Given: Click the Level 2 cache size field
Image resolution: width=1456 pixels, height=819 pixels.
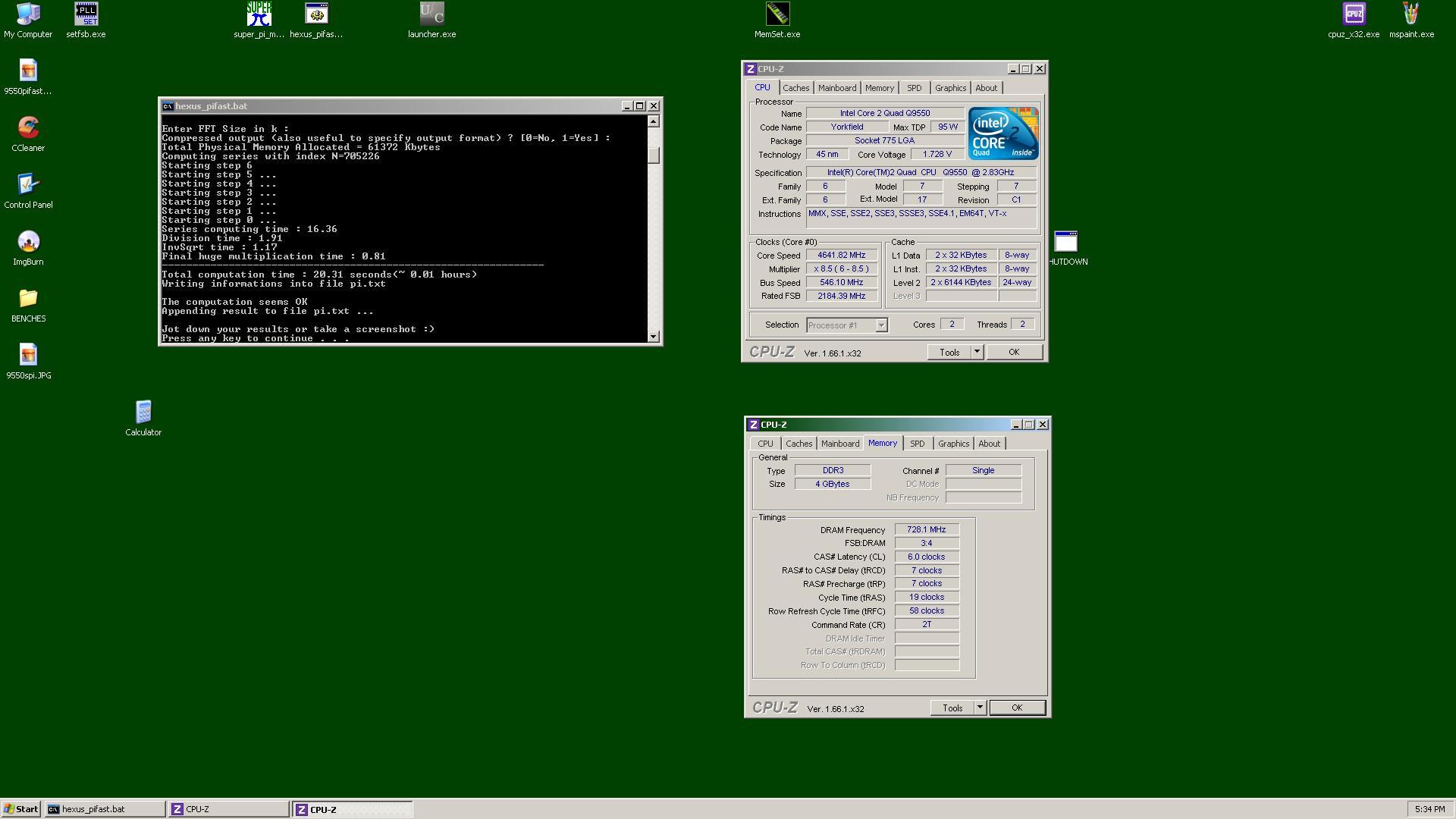Looking at the screenshot, I should tap(961, 283).
